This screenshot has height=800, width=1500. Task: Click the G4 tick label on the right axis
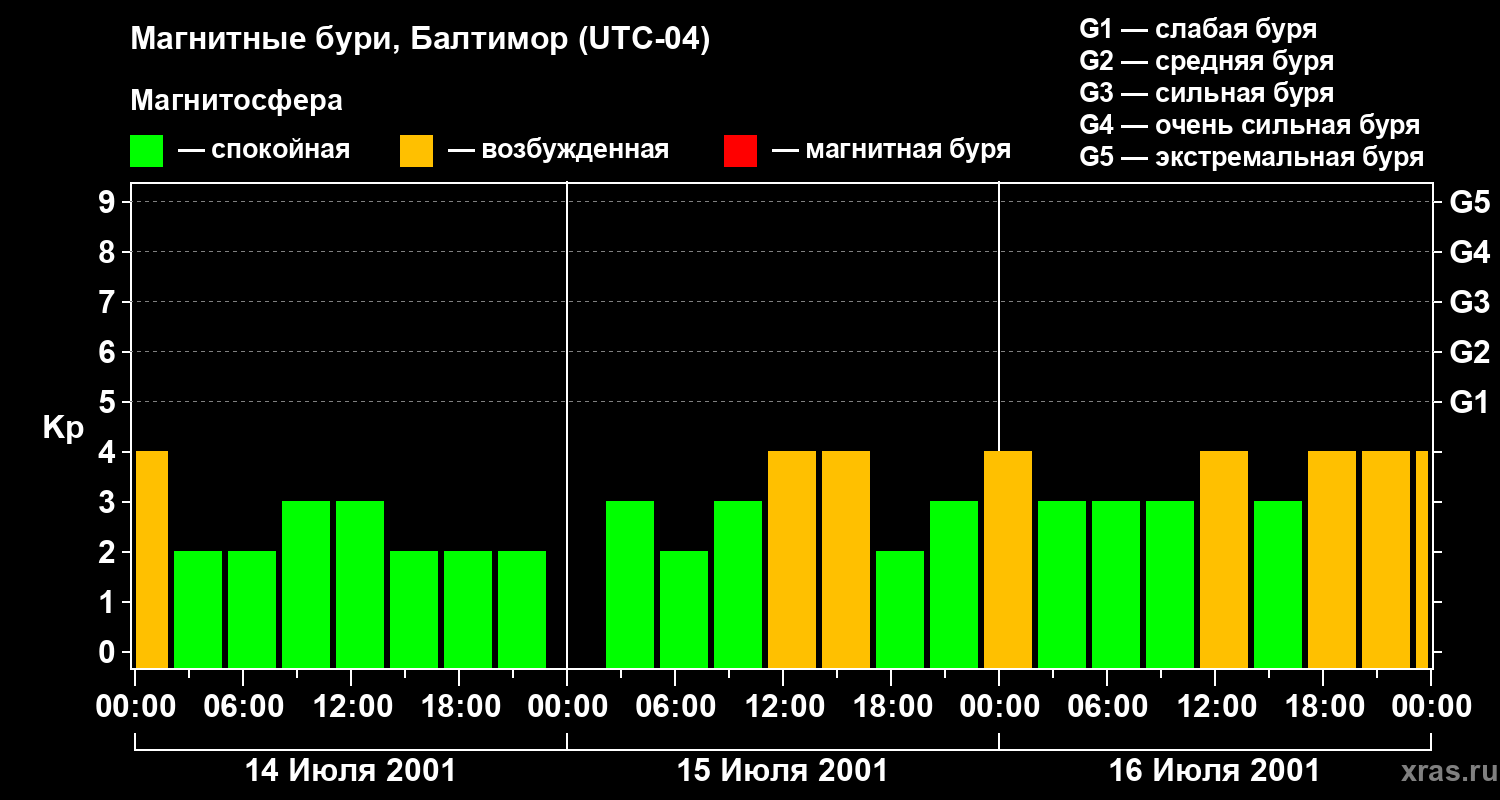(1469, 252)
